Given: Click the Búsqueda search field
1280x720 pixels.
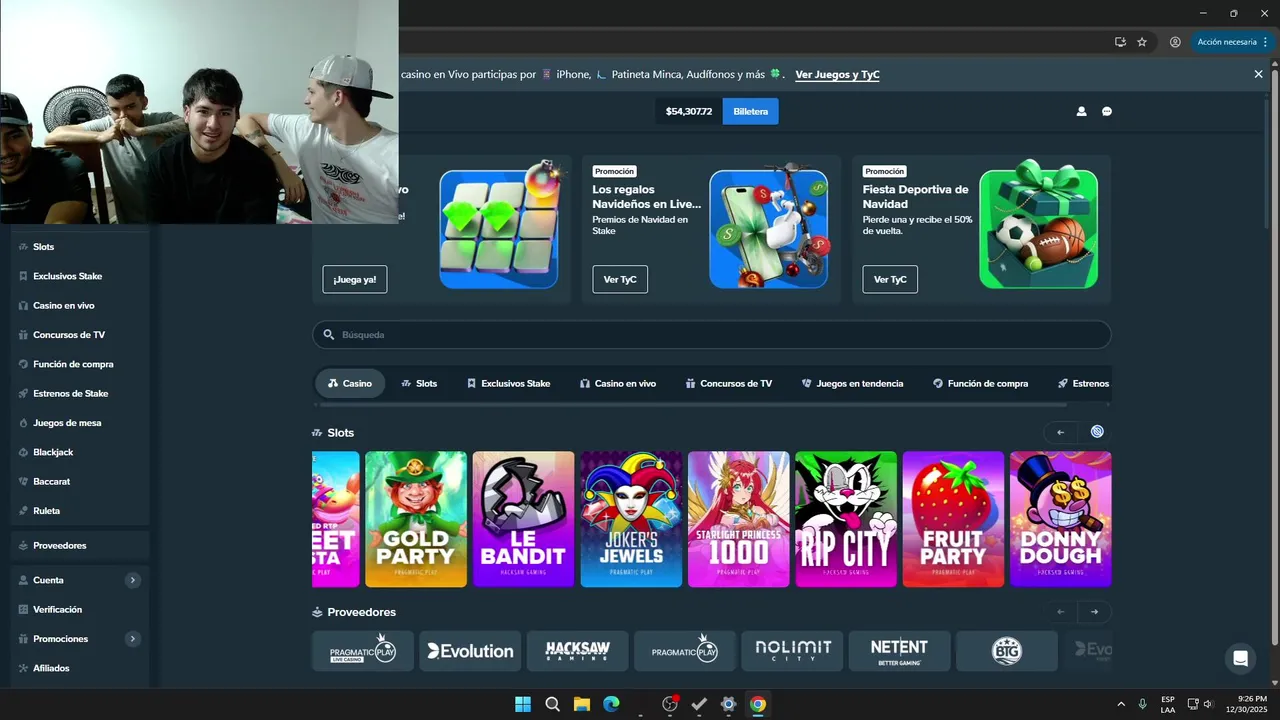Looking at the screenshot, I should tap(711, 335).
